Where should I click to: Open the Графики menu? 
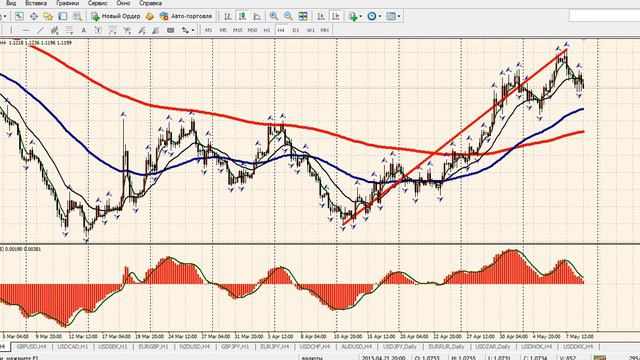[68, 3]
